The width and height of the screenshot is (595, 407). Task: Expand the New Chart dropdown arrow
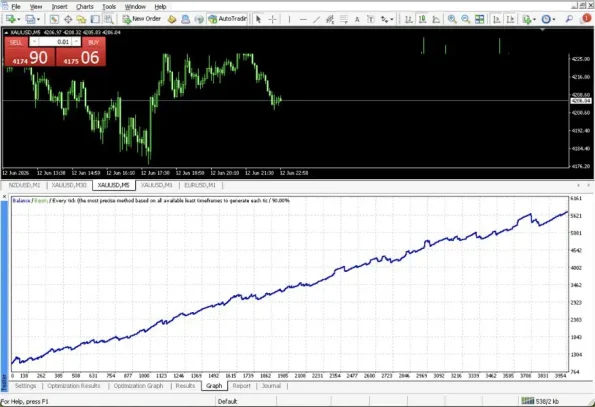[18, 19]
